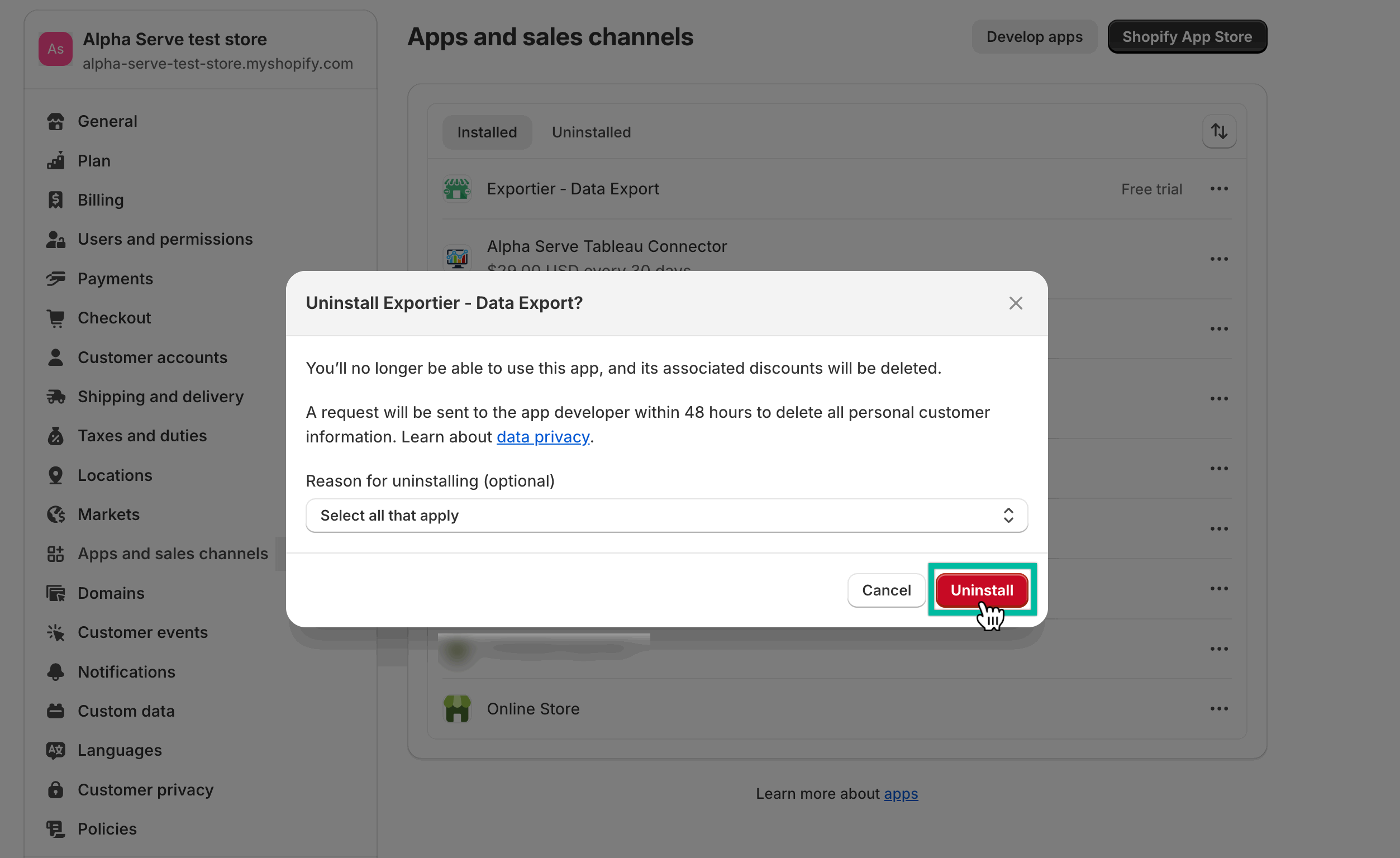Close the uninstall dialog with X
The width and height of the screenshot is (1400, 858).
tap(1015, 303)
